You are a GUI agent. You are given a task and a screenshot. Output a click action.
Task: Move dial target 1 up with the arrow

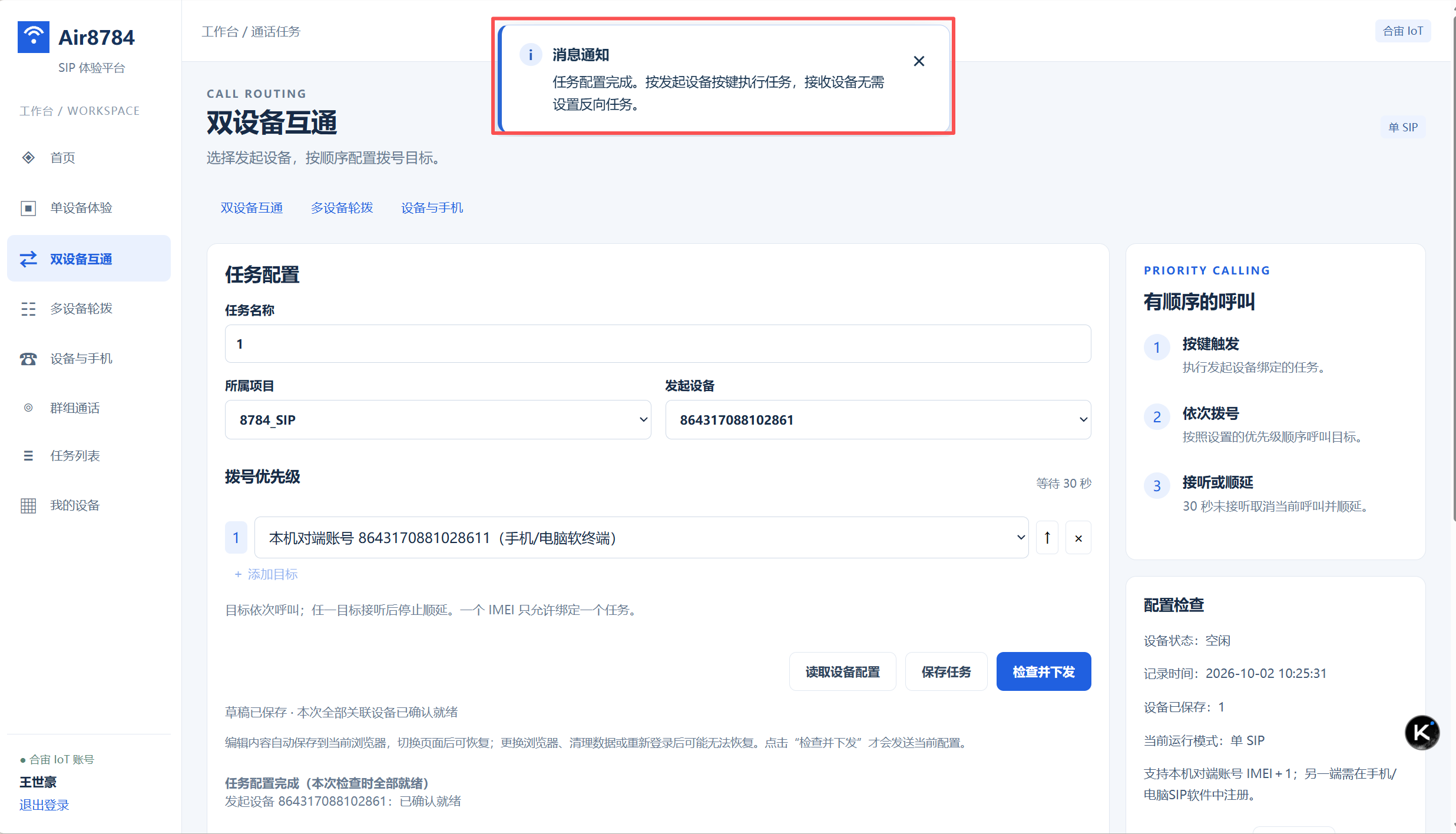coord(1047,538)
